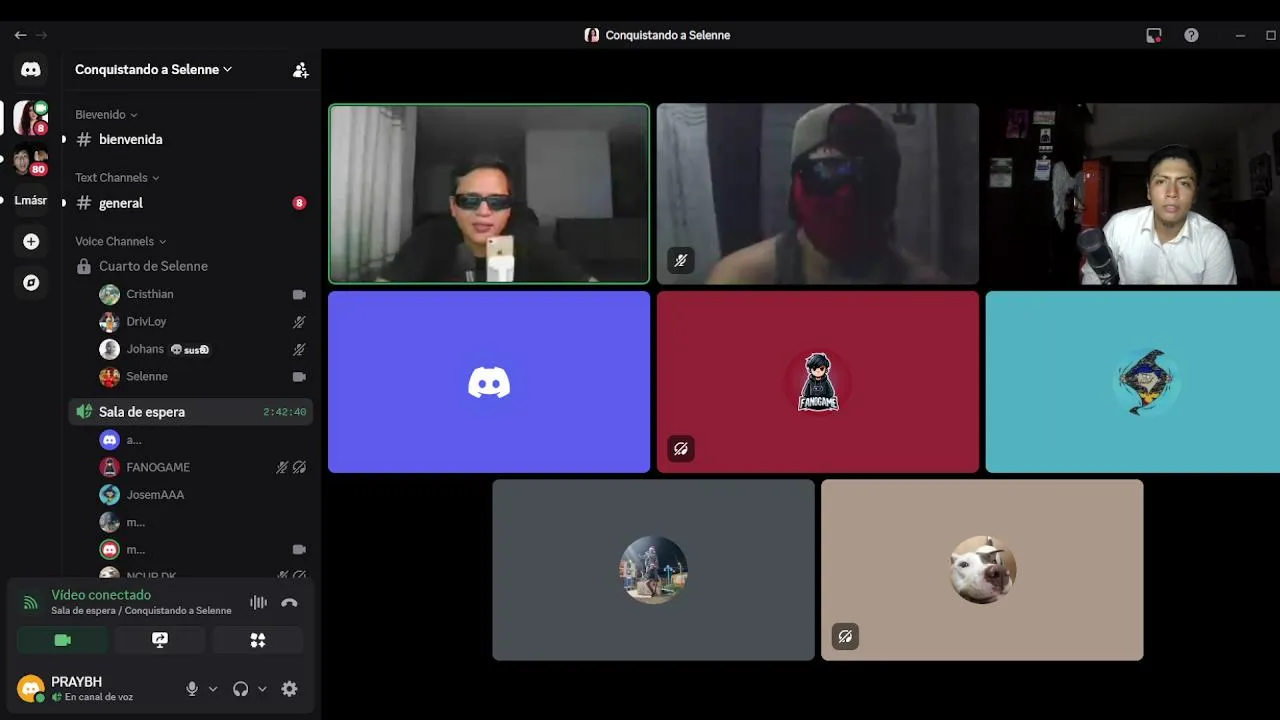Open headphone output options arrow
1280x720 pixels.
pos(262,689)
